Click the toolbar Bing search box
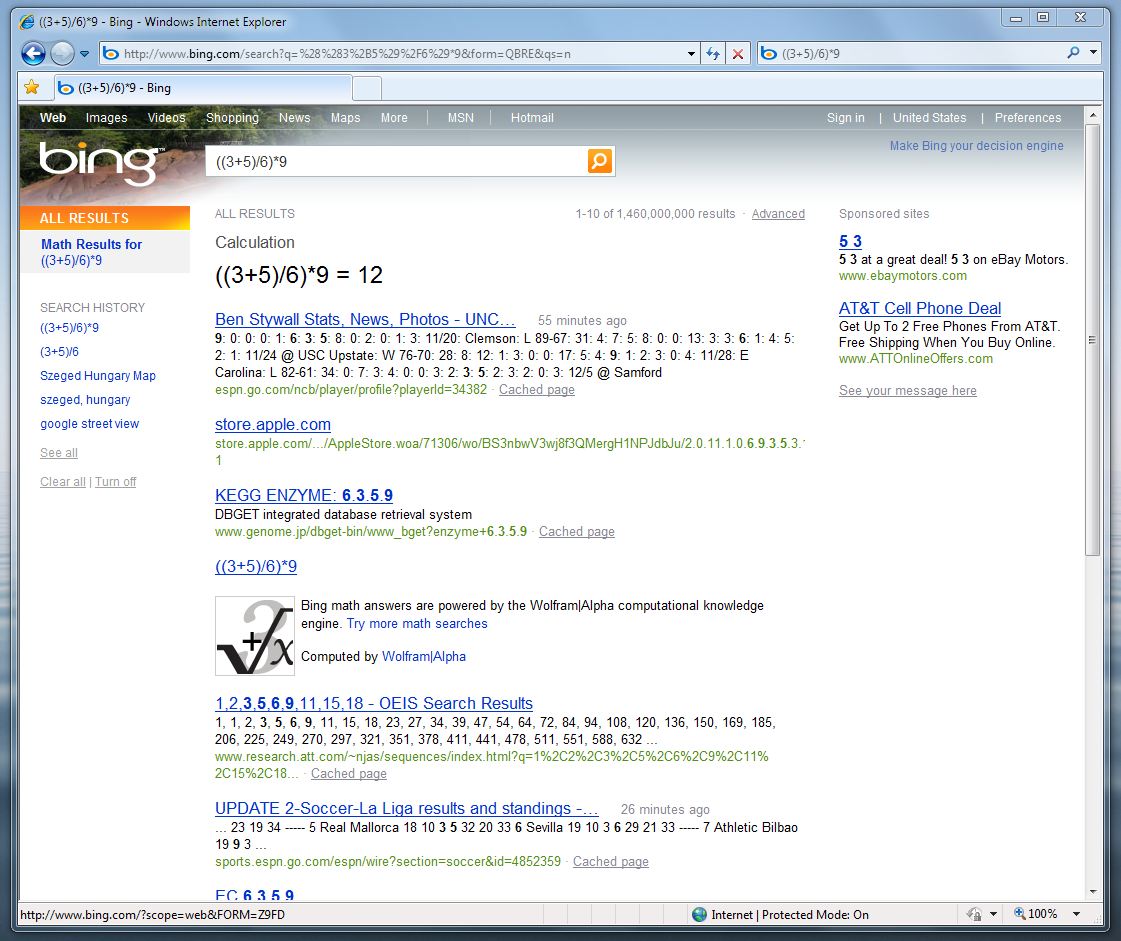 tap(919, 54)
